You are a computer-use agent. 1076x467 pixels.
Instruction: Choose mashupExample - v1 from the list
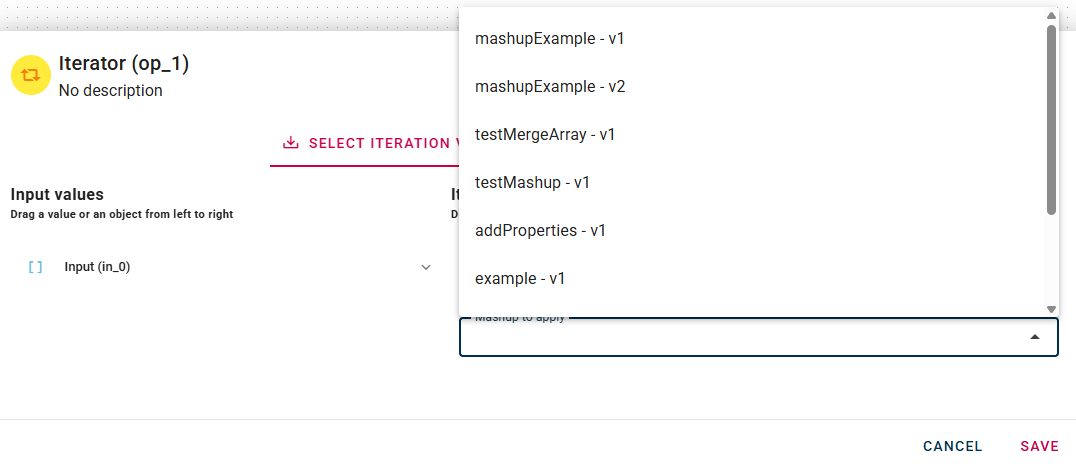[x=549, y=39]
